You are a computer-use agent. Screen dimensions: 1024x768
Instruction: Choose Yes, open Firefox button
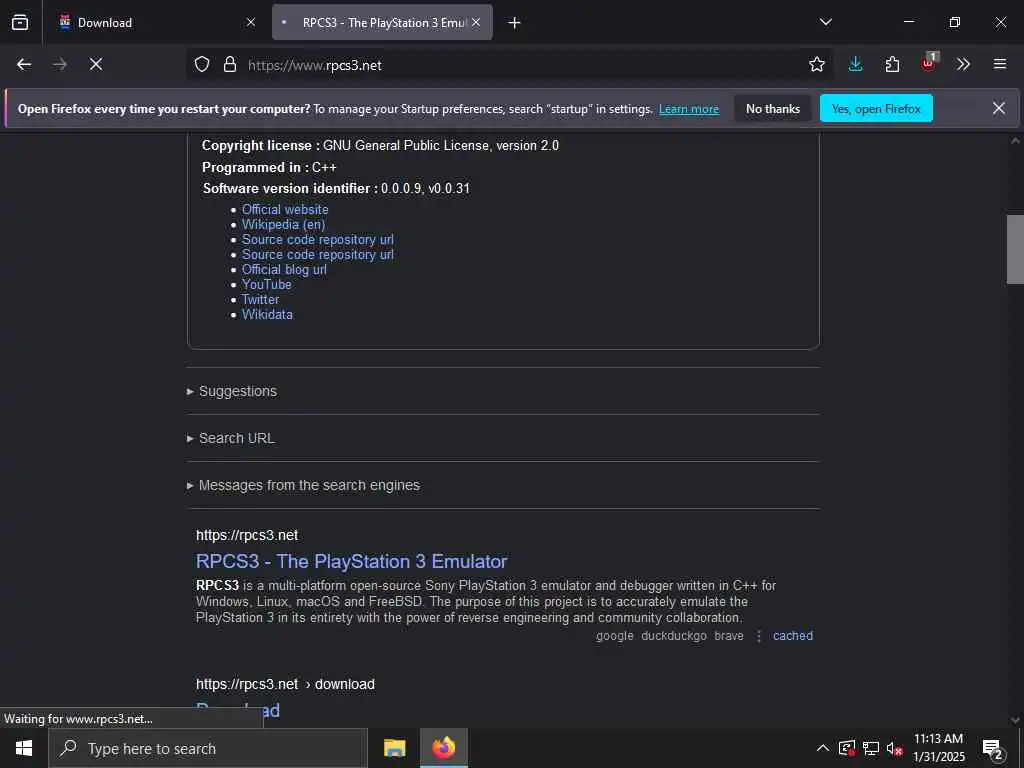click(876, 108)
